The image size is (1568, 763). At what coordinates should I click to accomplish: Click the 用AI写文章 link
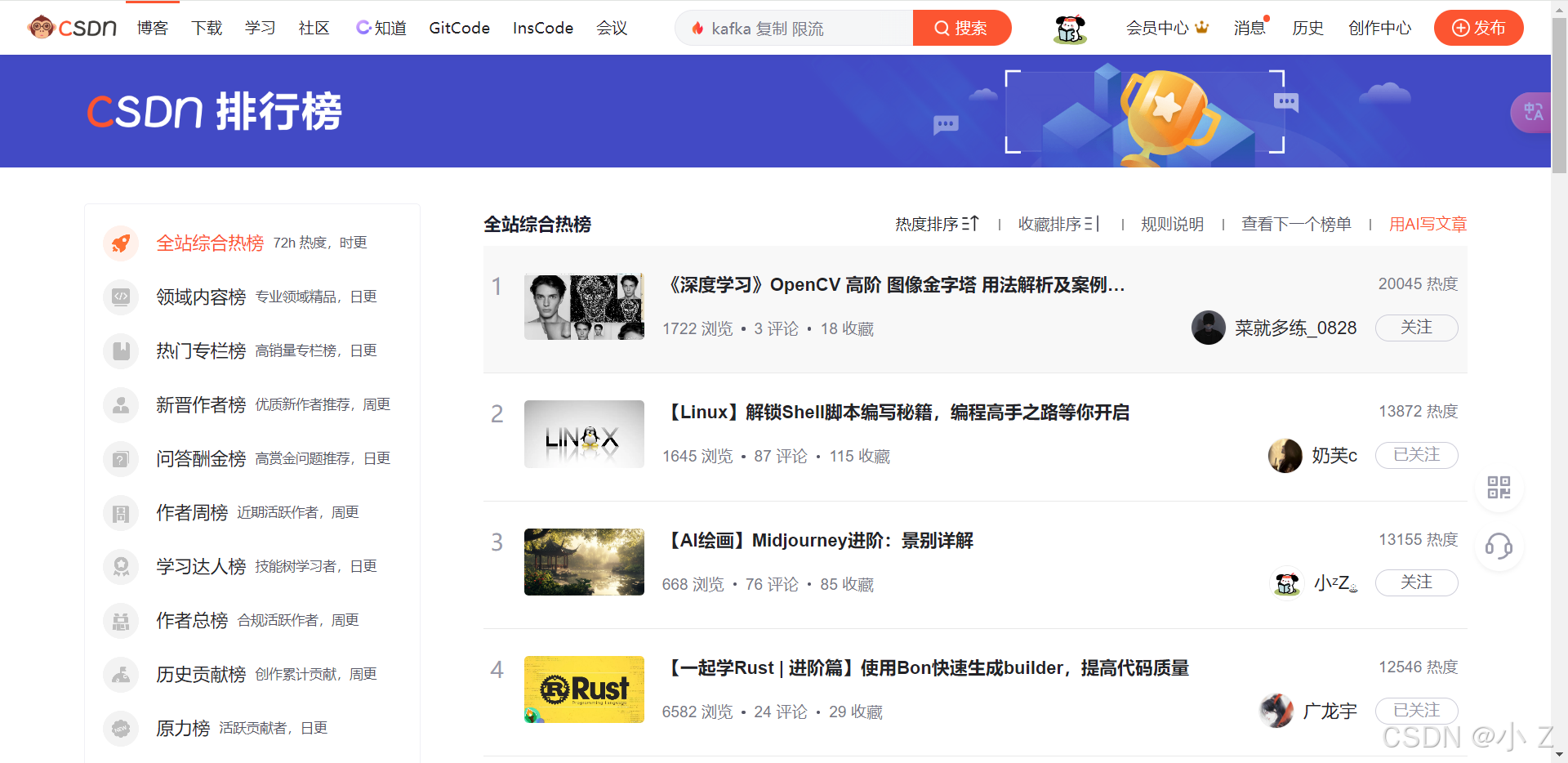point(1428,224)
